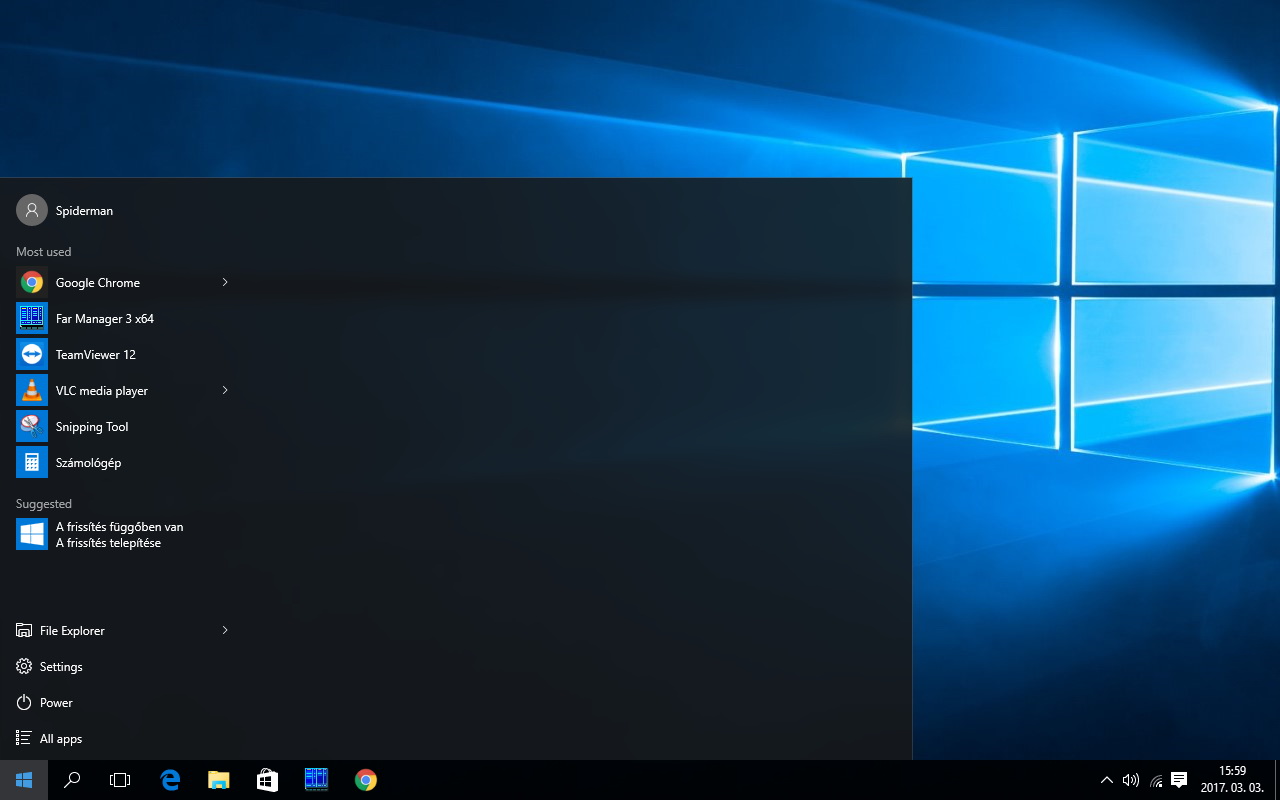Image resolution: width=1280 pixels, height=800 pixels.
Task: Launch Számológép calculator app
Action: coord(88,463)
